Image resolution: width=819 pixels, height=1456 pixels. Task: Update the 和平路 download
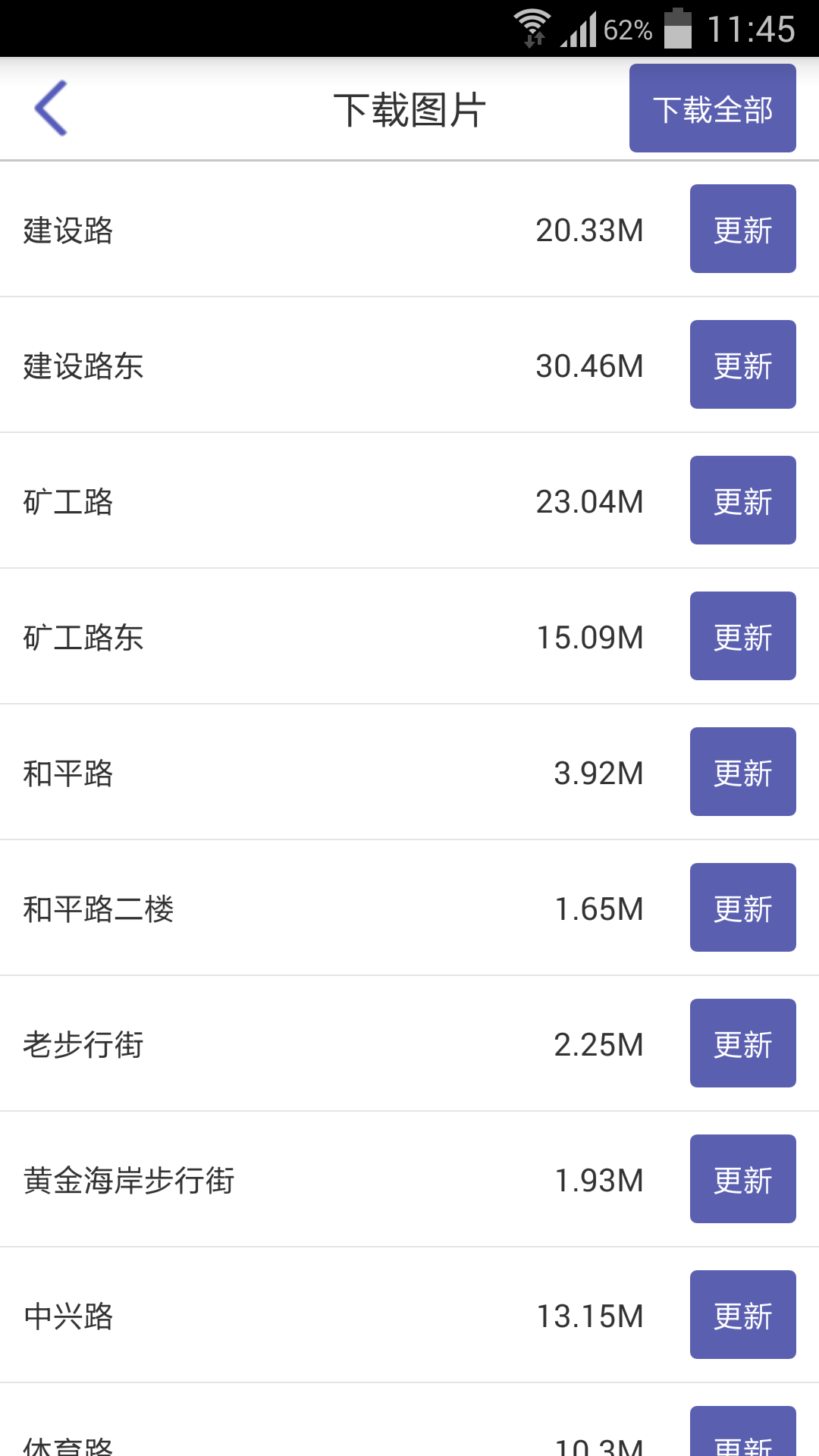(742, 771)
